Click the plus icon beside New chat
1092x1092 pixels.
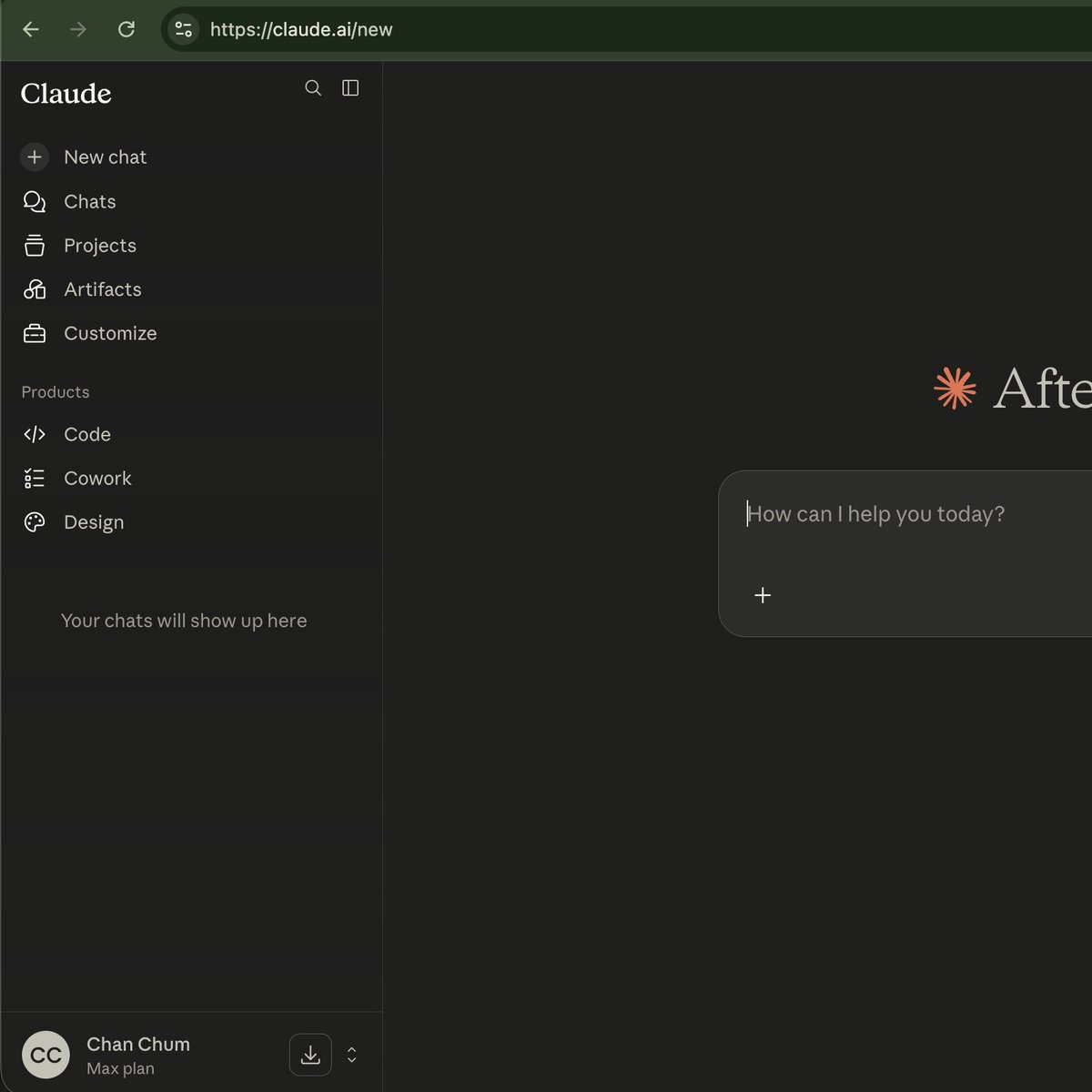tap(35, 157)
